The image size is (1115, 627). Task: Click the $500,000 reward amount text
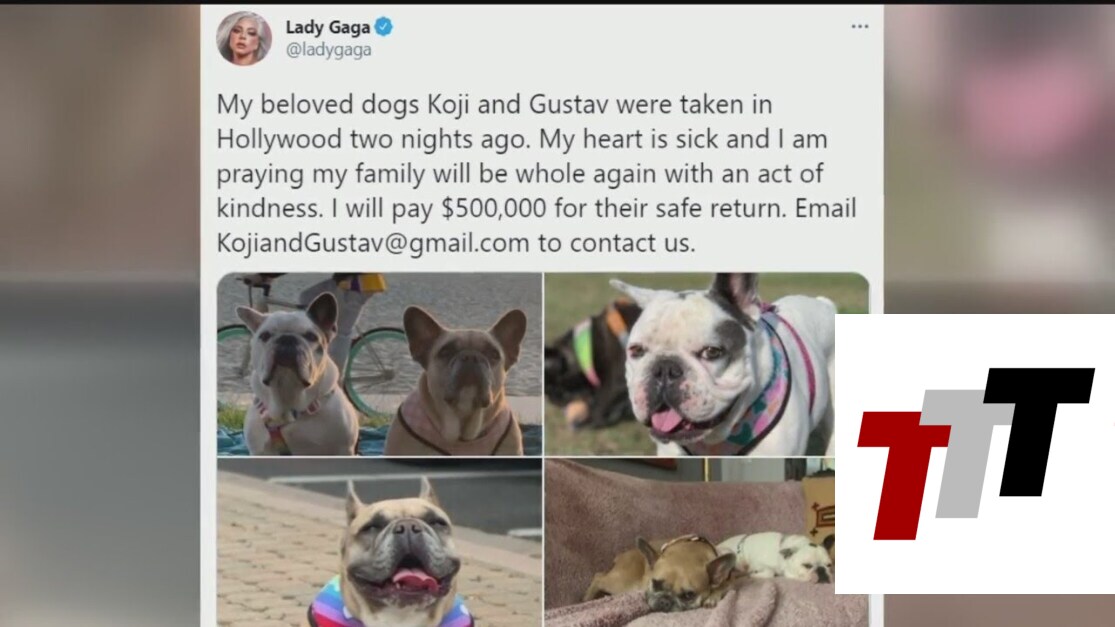(494, 208)
